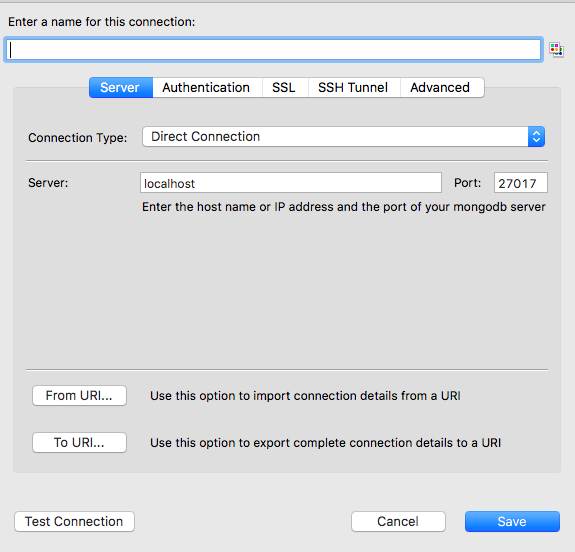Viewport: 575px width, 552px height.
Task: Click into the localhost server field
Action: [x=290, y=183]
